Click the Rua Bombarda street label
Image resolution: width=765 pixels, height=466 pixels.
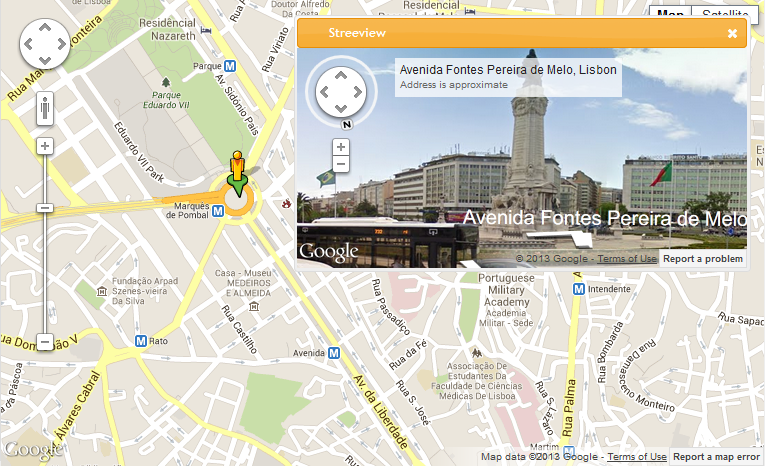[x=609, y=352]
